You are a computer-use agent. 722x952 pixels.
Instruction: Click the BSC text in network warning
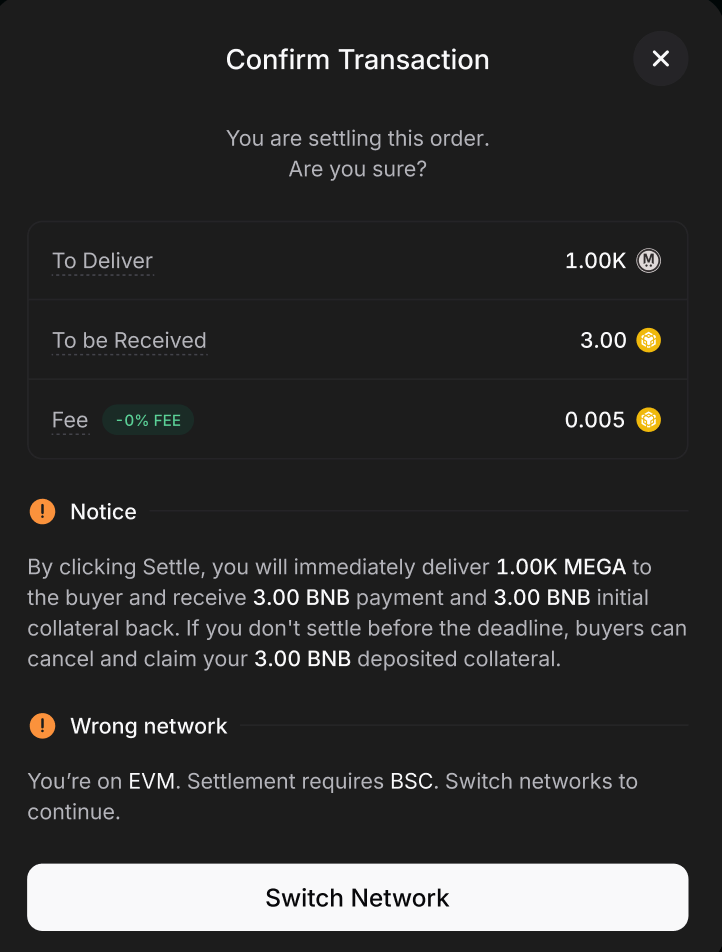(412, 780)
